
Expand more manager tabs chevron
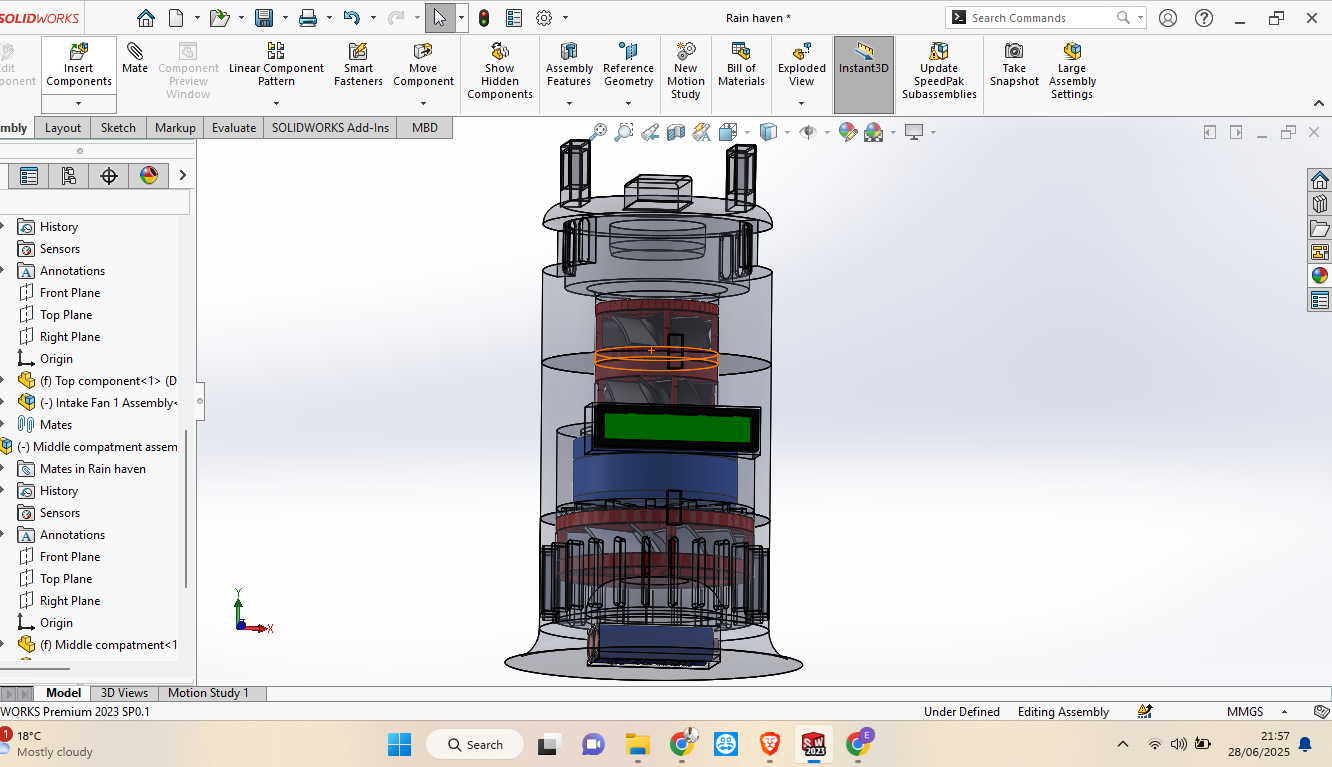pyautogui.click(x=182, y=176)
